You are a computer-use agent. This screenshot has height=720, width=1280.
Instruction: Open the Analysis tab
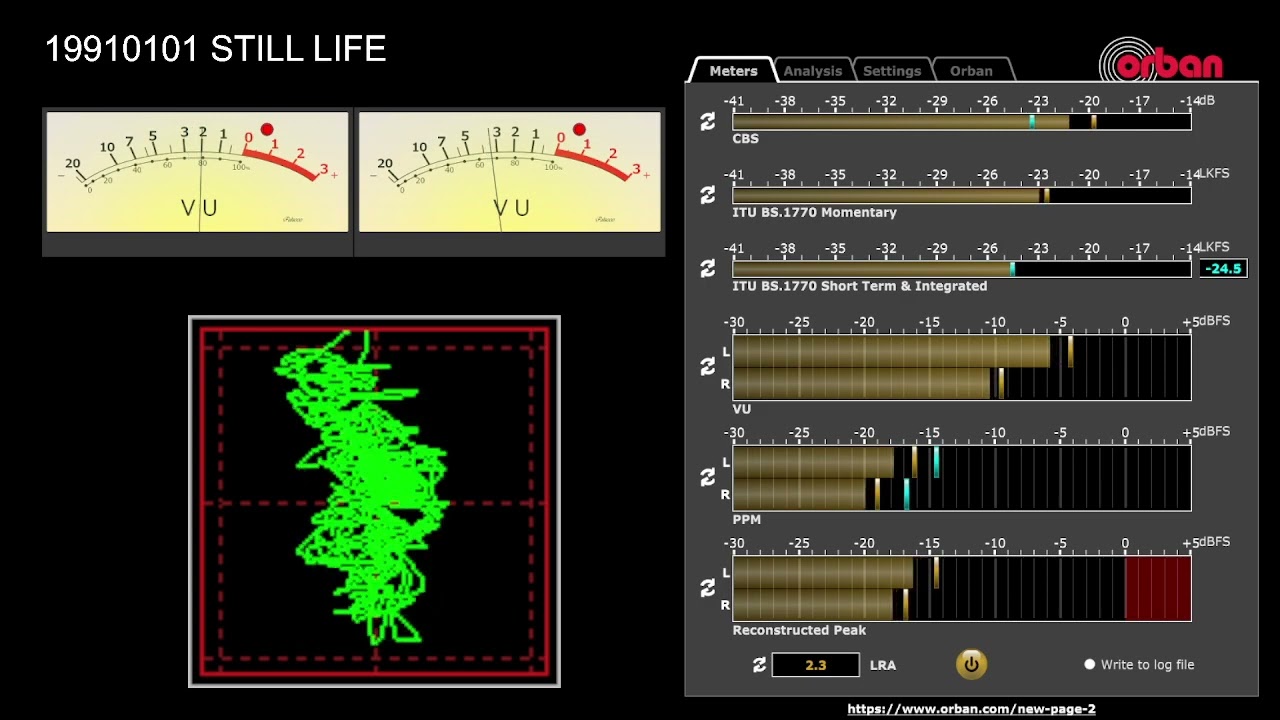[x=813, y=70]
